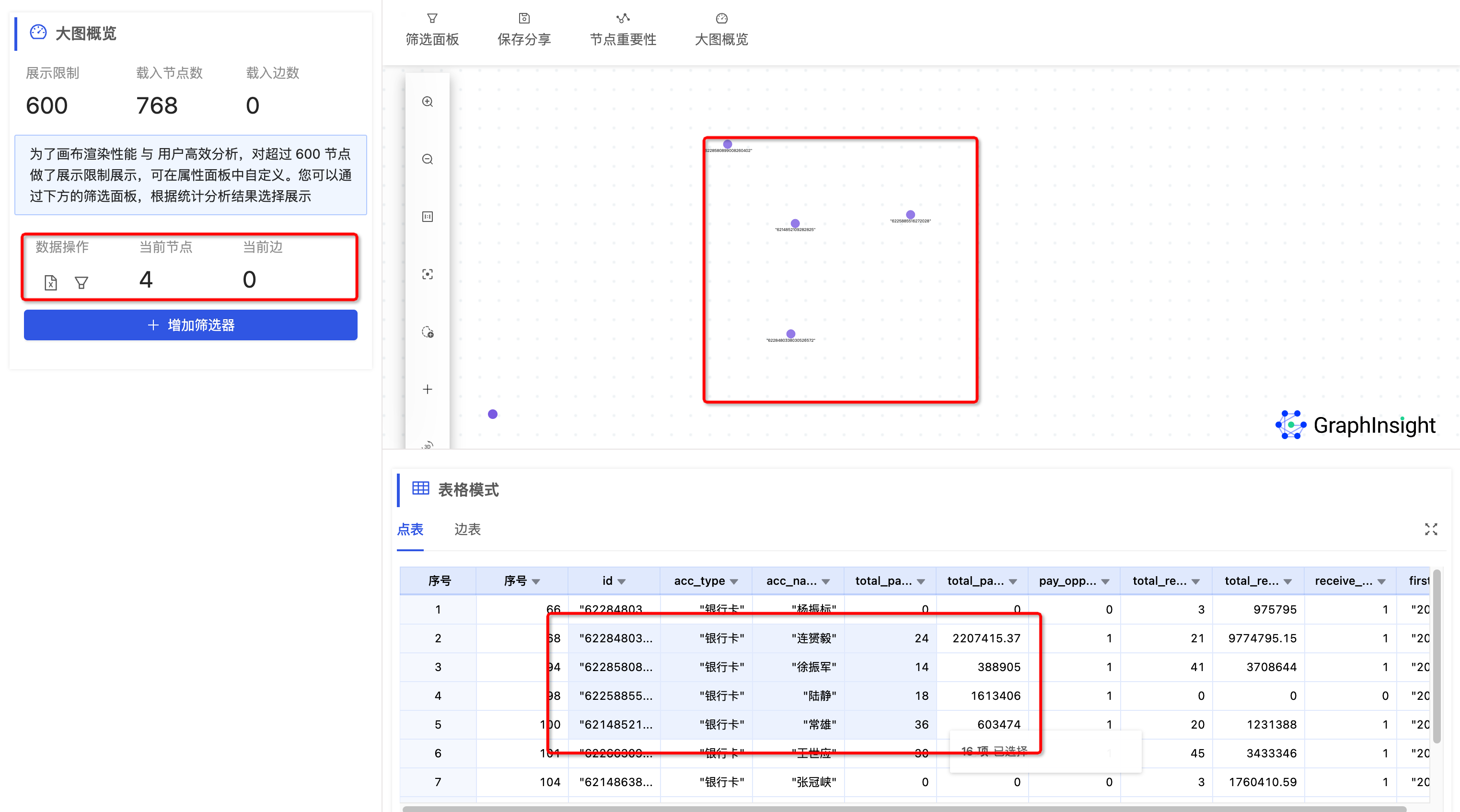Click the table grid icon next to 表格模式
The height and width of the screenshot is (812, 1460).
(420, 488)
